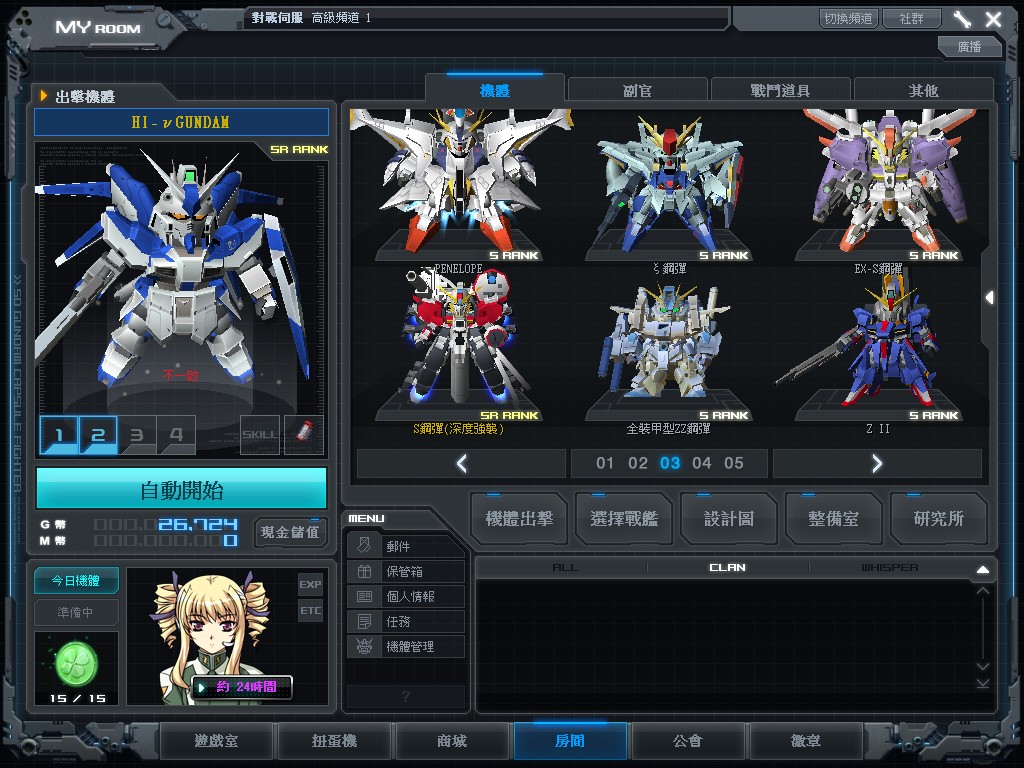Toggle unit slot 2
This screenshot has height=768, width=1024.
(x=98, y=435)
